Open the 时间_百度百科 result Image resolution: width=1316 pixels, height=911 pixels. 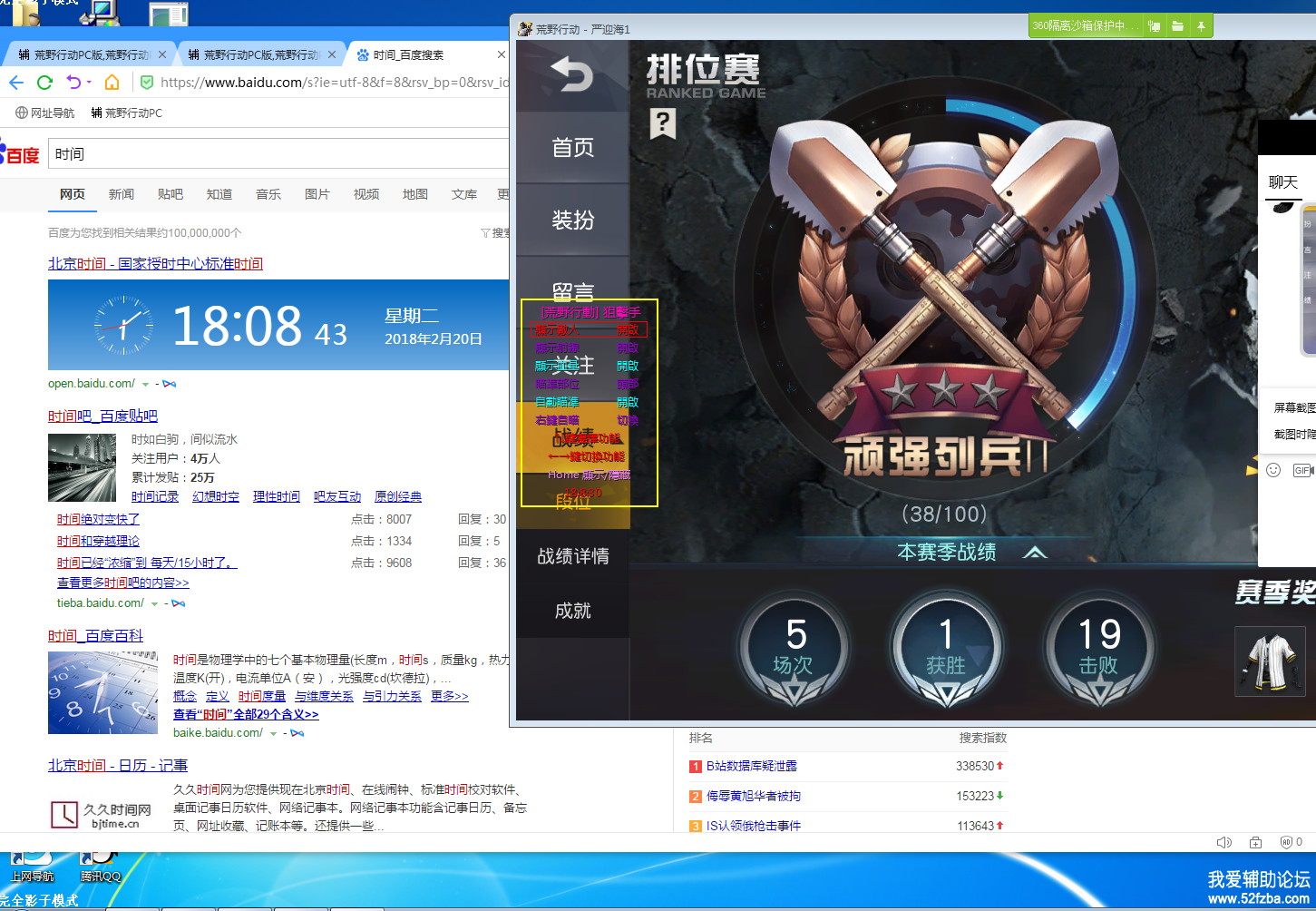(95, 636)
